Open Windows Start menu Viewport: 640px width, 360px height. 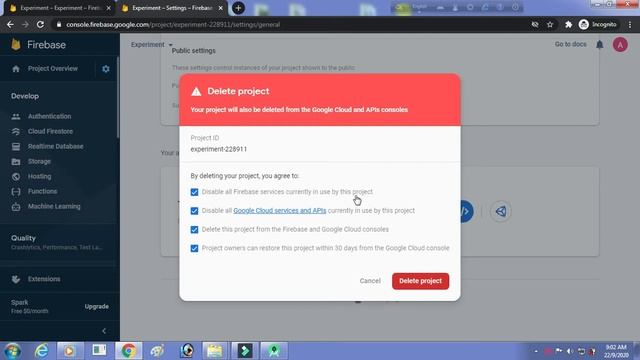[x=12, y=351]
